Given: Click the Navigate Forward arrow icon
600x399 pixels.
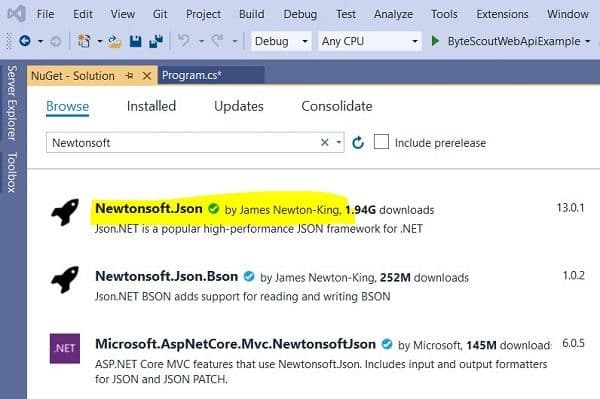Looking at the screenshot, I should [x=56, y=41].
